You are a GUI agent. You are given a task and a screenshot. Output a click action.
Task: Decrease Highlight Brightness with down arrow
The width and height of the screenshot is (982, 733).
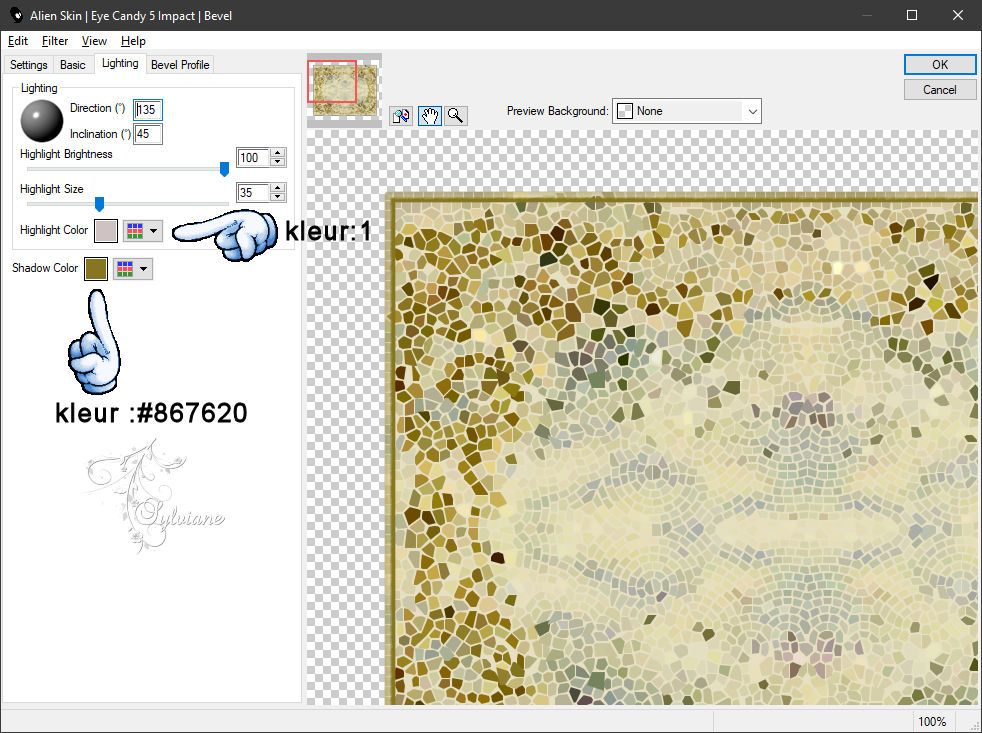tap(278, 162)
